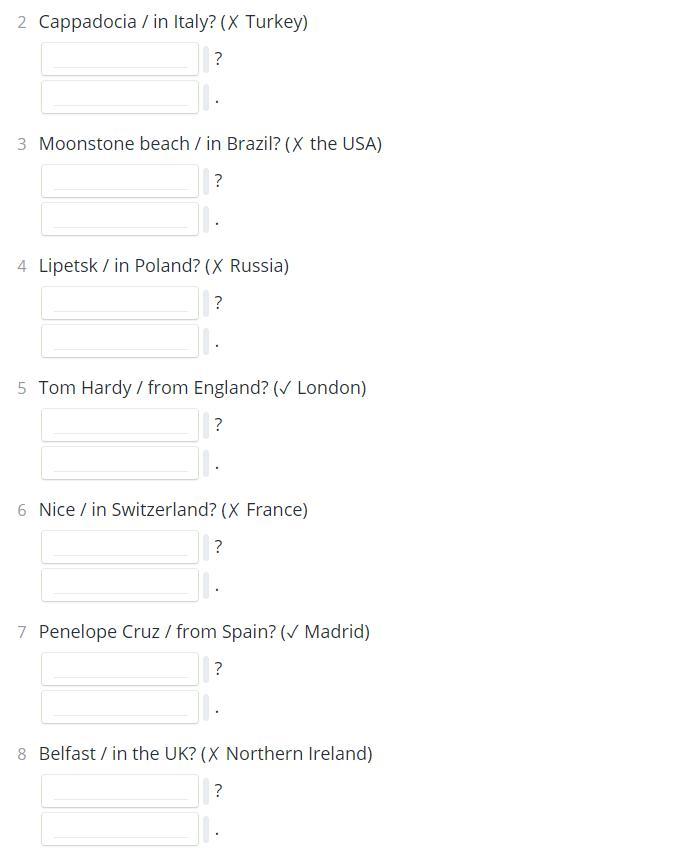Click the Penelope Cruz question input field

(120, 669)
